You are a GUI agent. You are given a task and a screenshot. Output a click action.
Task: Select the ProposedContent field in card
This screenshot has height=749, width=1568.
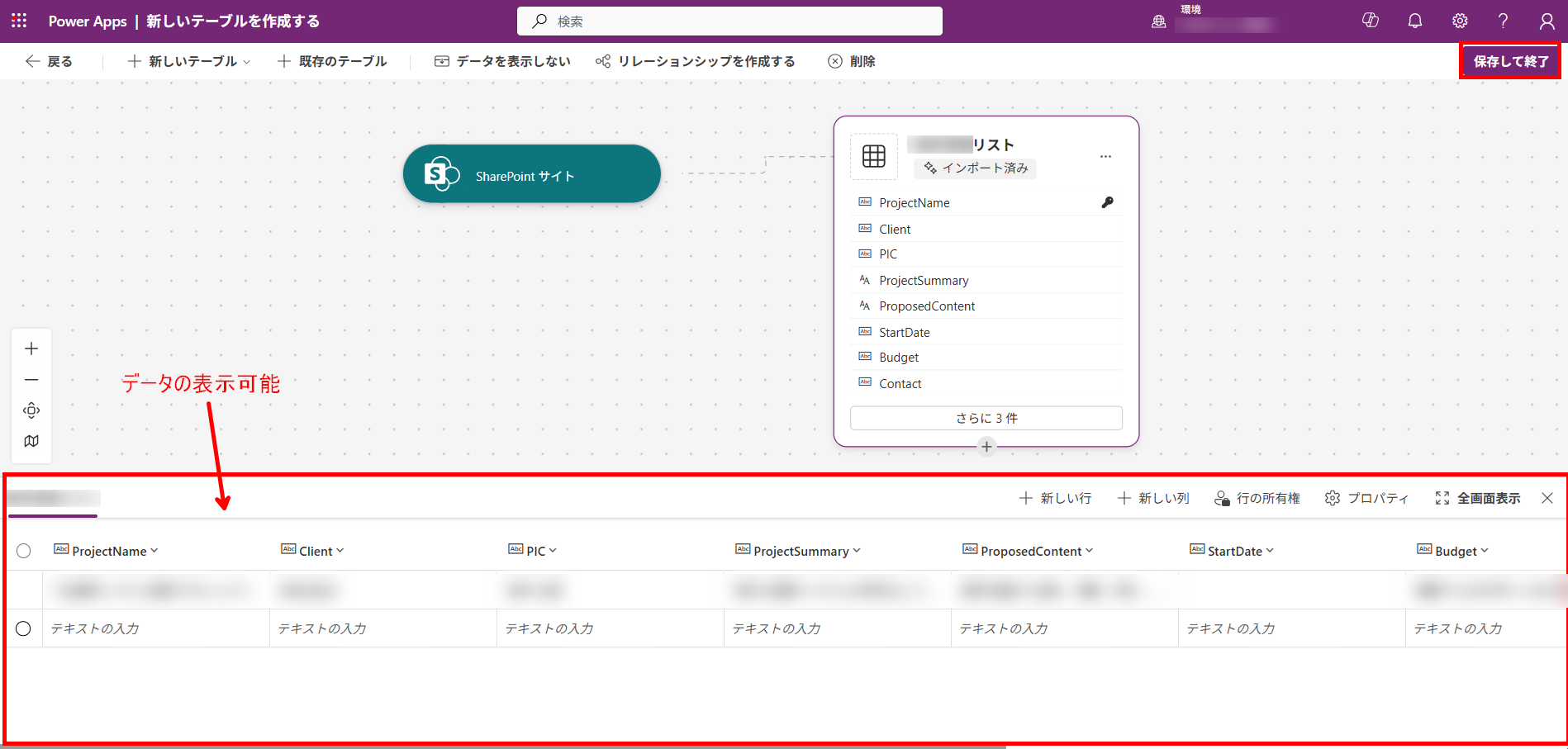986,306
